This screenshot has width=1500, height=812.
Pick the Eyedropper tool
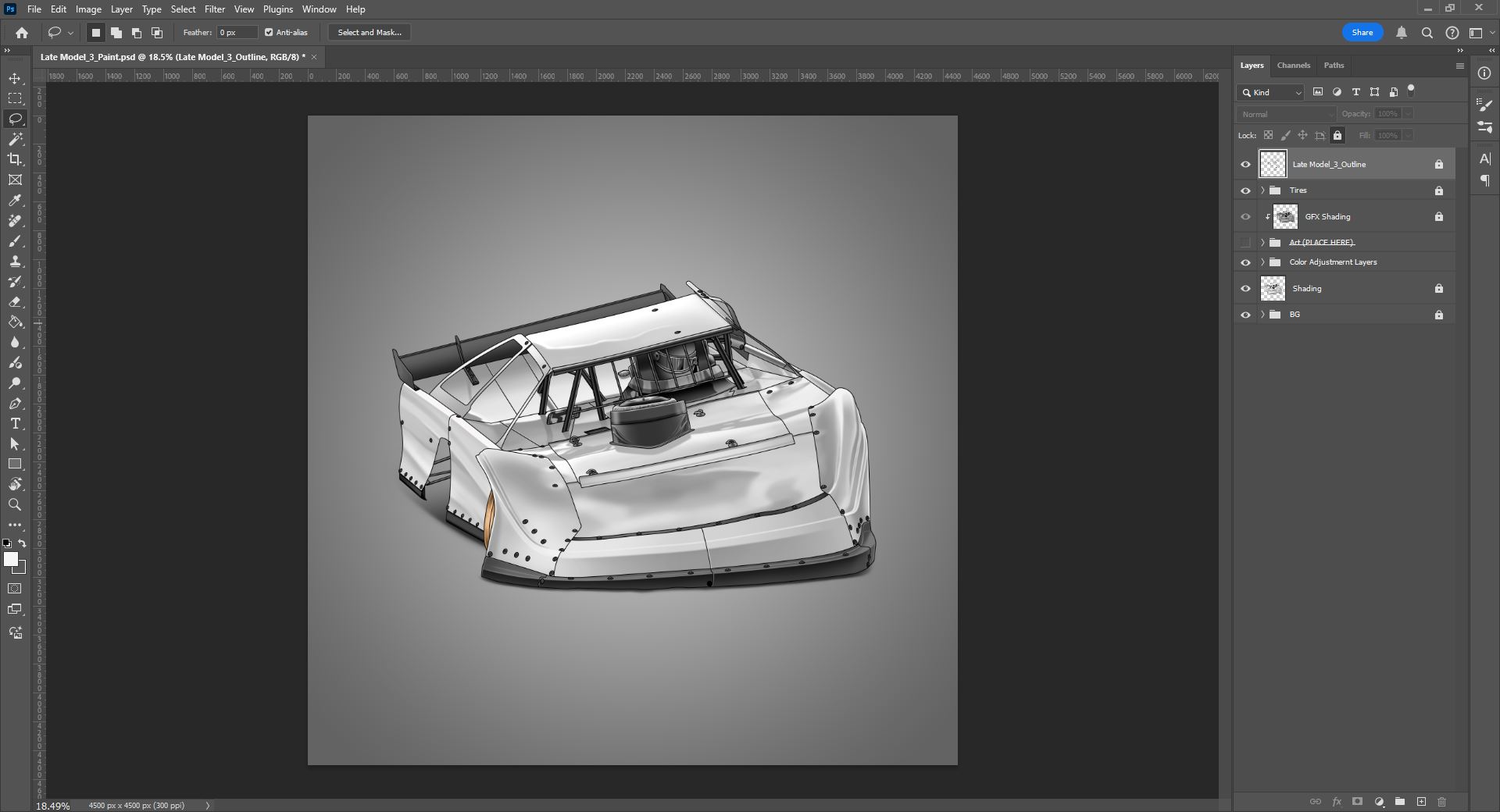15,201
